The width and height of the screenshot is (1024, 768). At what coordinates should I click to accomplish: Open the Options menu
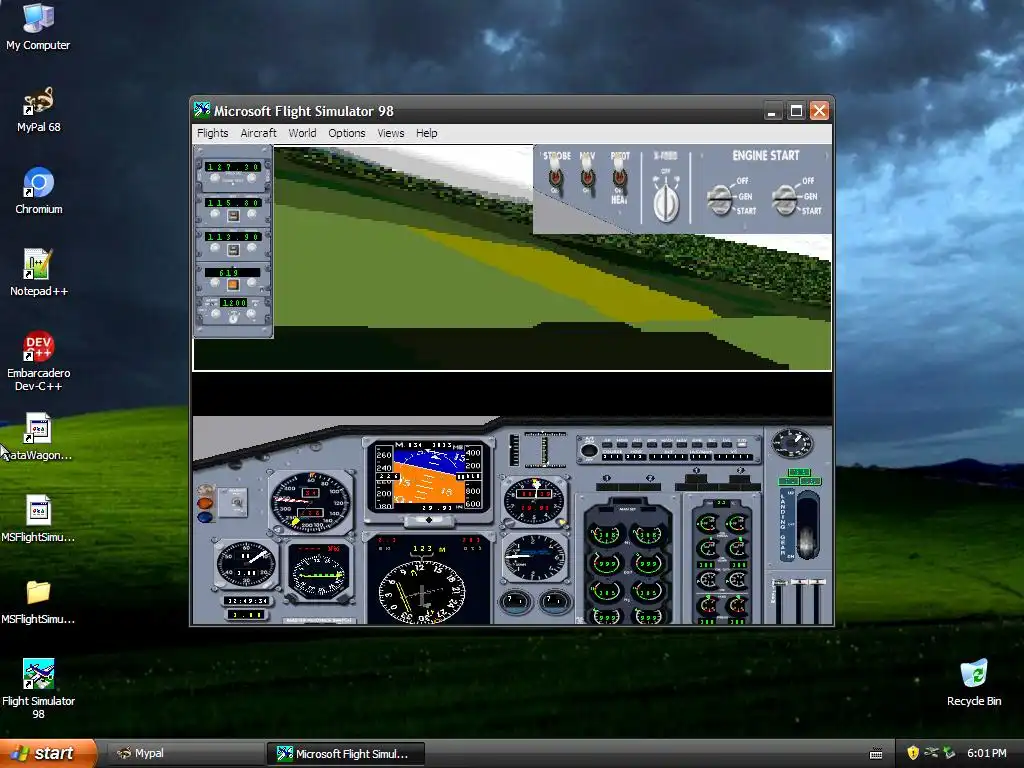(x=347, y=133)
